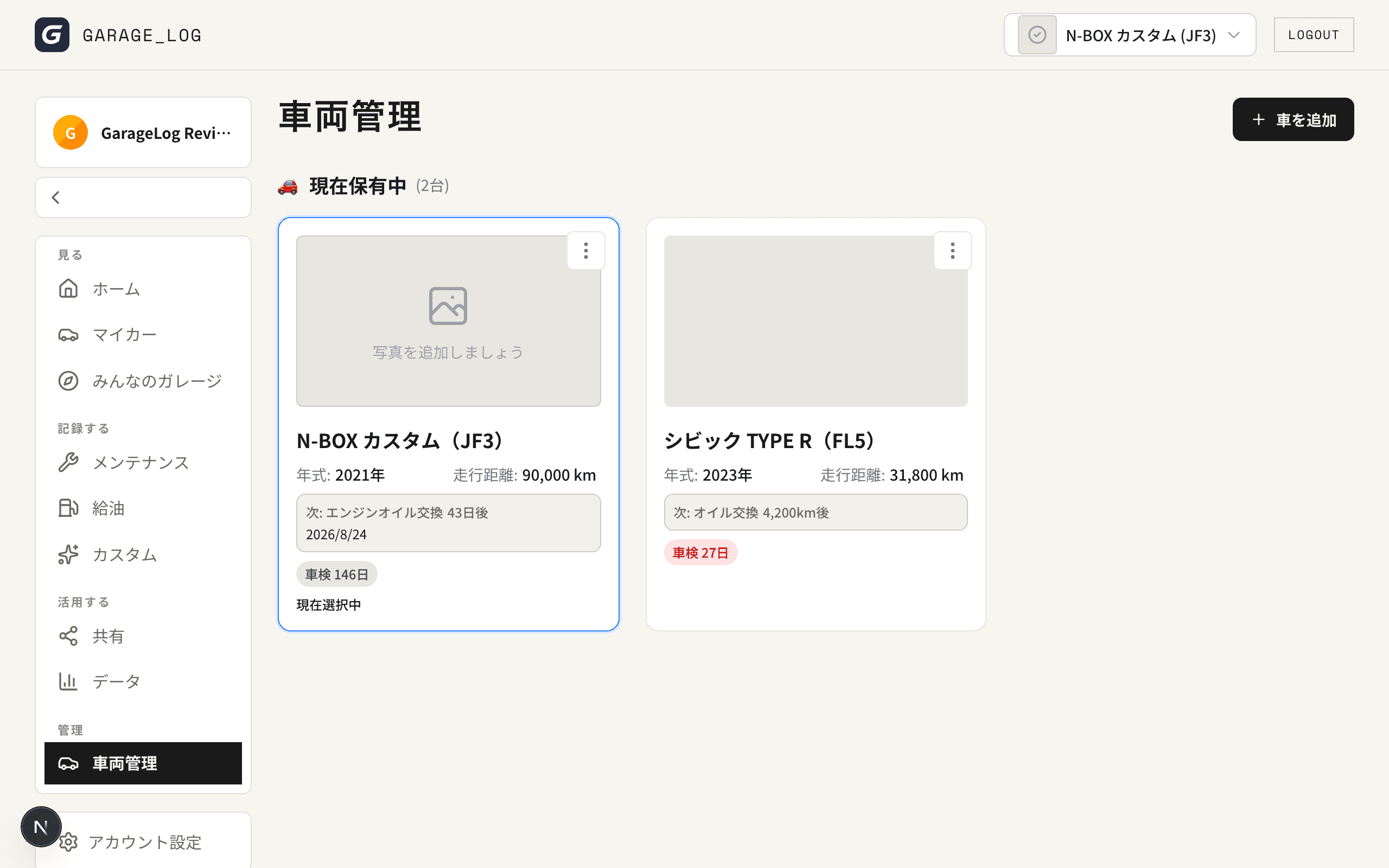Click the 写真を追加しましょう photo area
Viewport: 1389px width, 868px height.
click(448, 321)
